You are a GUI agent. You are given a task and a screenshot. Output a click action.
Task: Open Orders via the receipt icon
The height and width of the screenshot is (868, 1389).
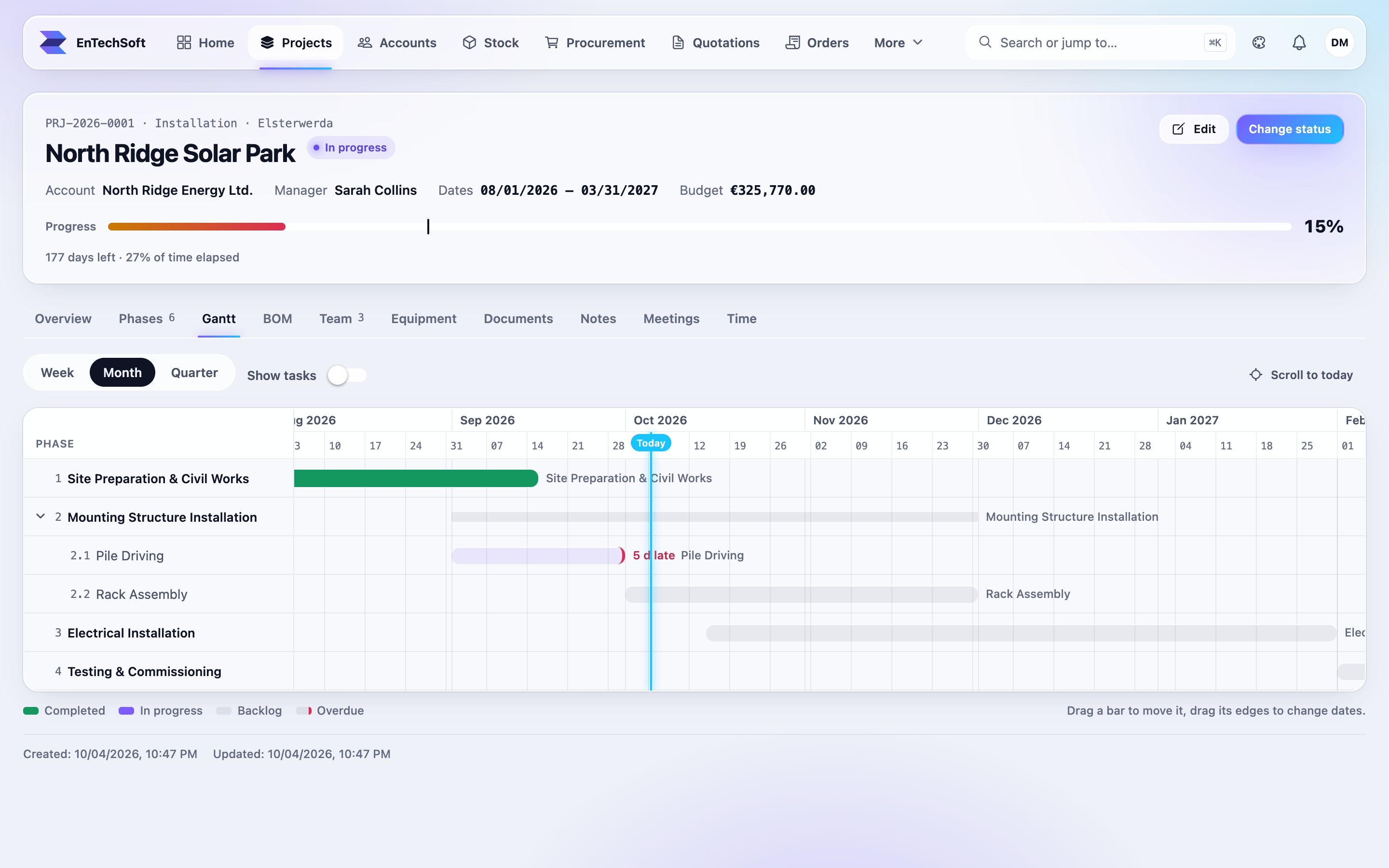coord(792,42)
